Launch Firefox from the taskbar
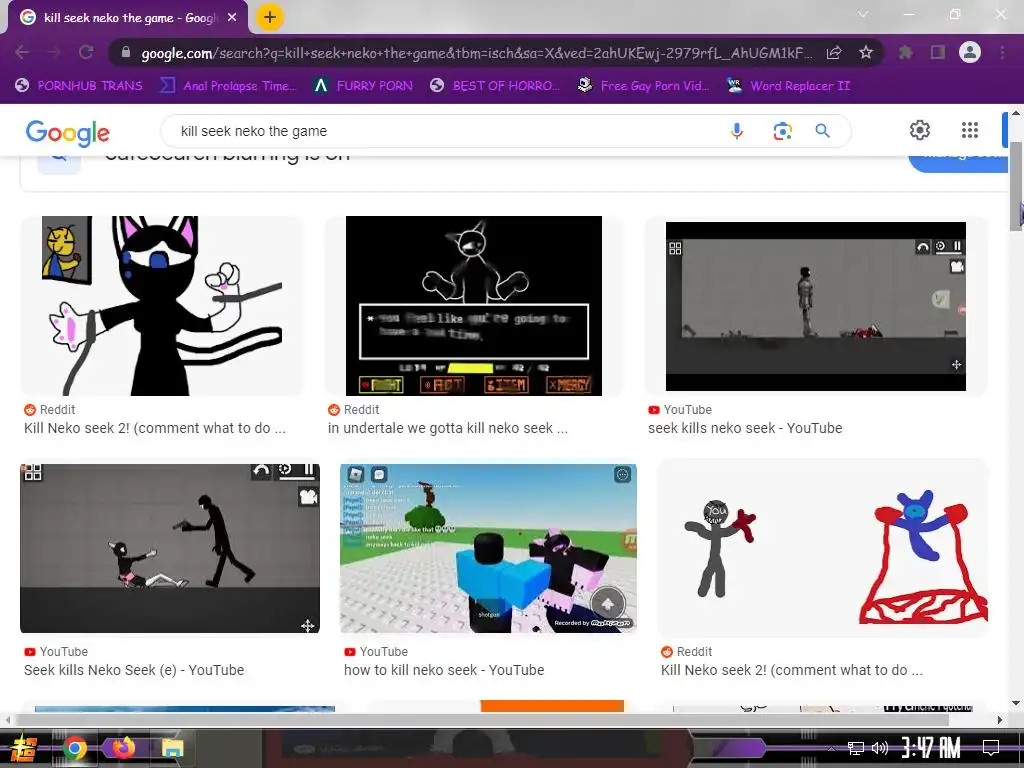This screenshot has width=1024, height=768. (x=123, y=747)
